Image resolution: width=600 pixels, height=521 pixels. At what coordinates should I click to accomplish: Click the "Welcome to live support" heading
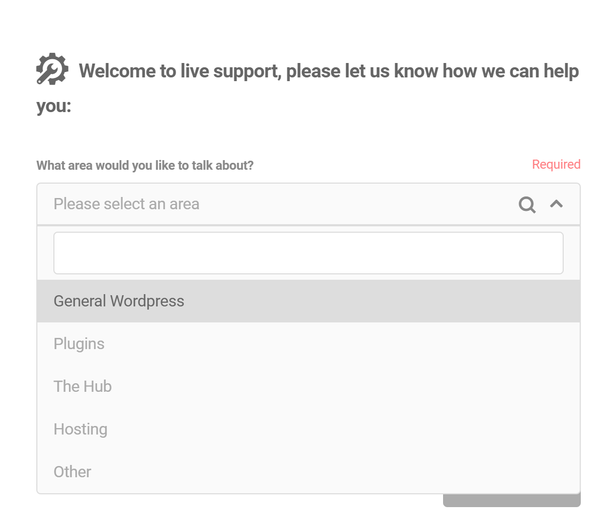[328, 72]
